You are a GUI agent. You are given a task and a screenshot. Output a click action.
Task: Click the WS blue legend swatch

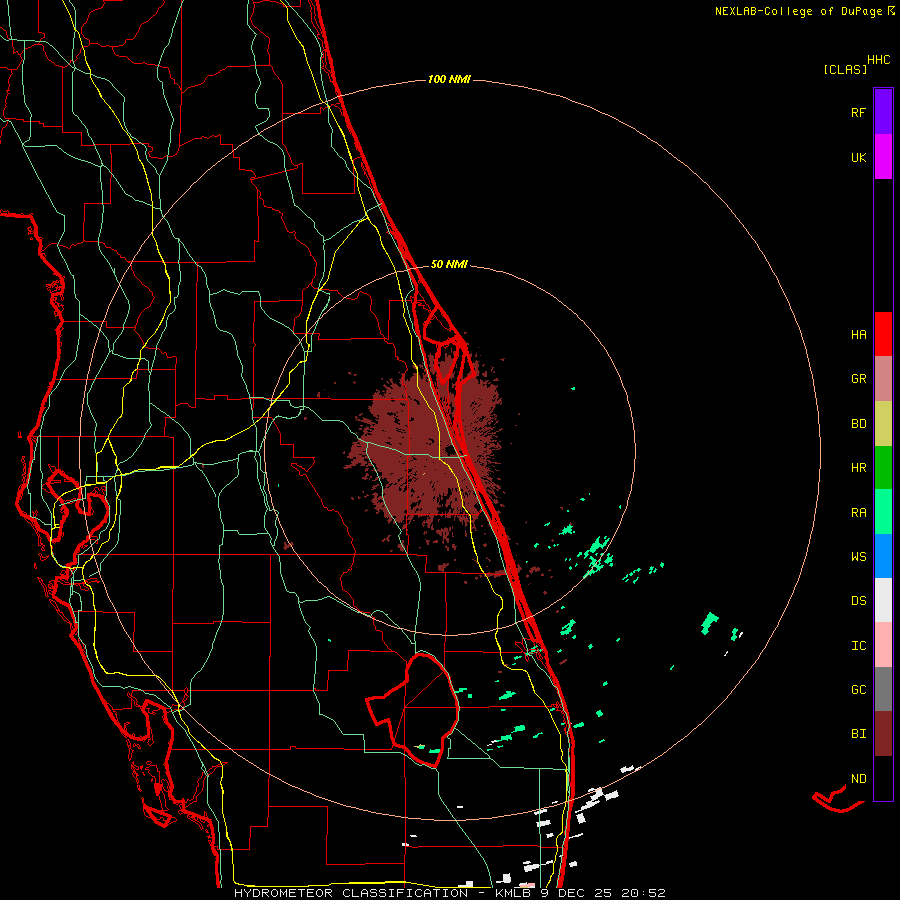click(883, 556)
